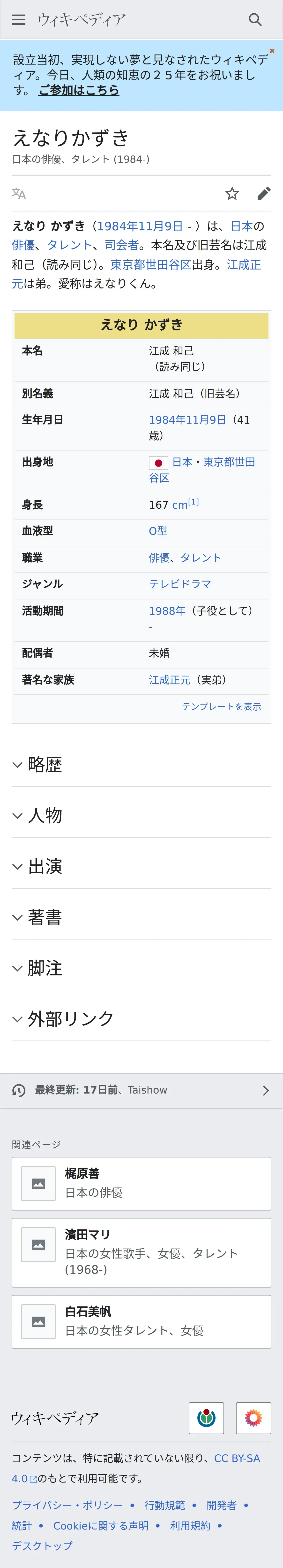Open the hamburger main menu
This screenshot has height=1568, width=283.
[19, 19]
